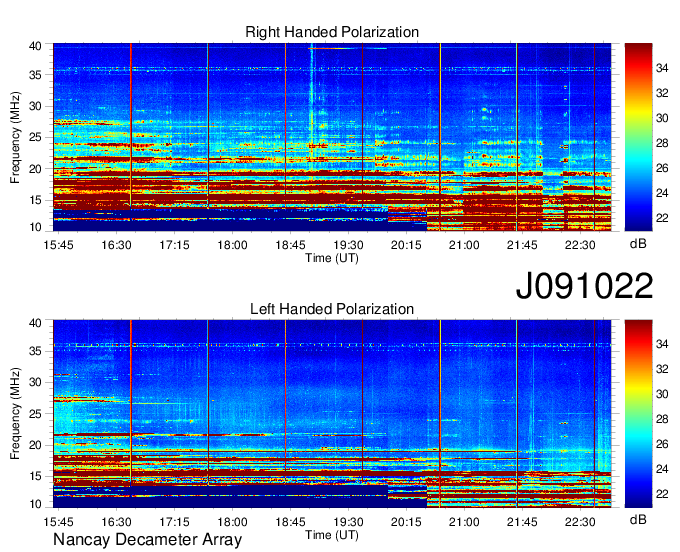Click 21:45 tick under Right Handed plot
The height and width of the screenshot is (552, 680).
click(522, 245)
